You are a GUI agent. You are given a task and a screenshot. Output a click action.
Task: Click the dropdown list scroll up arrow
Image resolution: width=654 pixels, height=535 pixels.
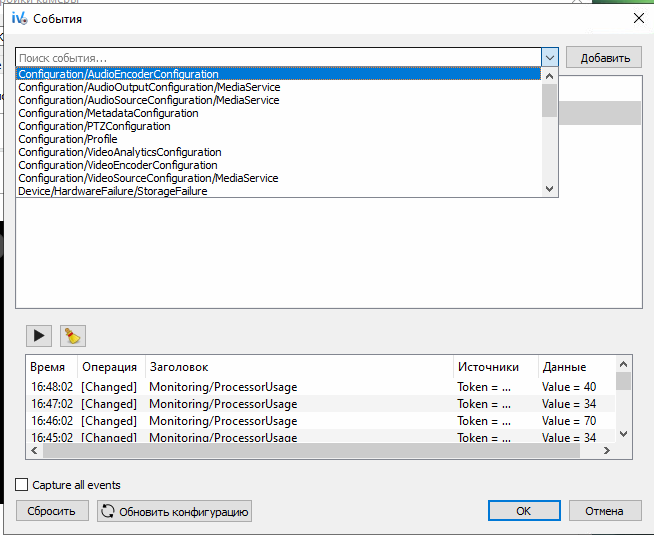(x=549, y=76)
